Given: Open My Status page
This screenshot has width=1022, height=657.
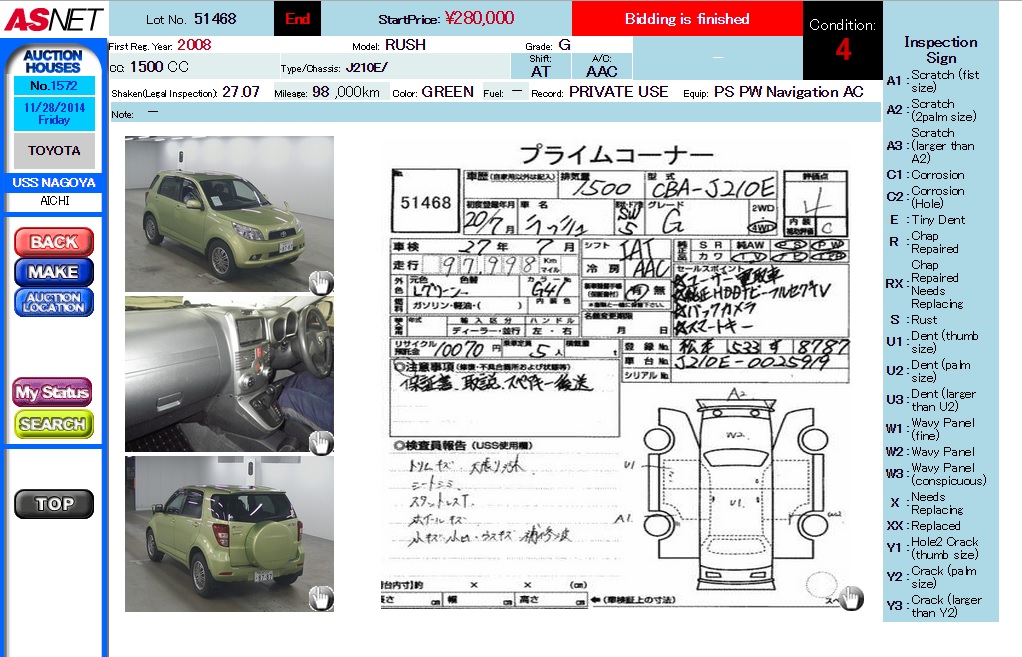Looking at the screenshot, I should point(53,393).
